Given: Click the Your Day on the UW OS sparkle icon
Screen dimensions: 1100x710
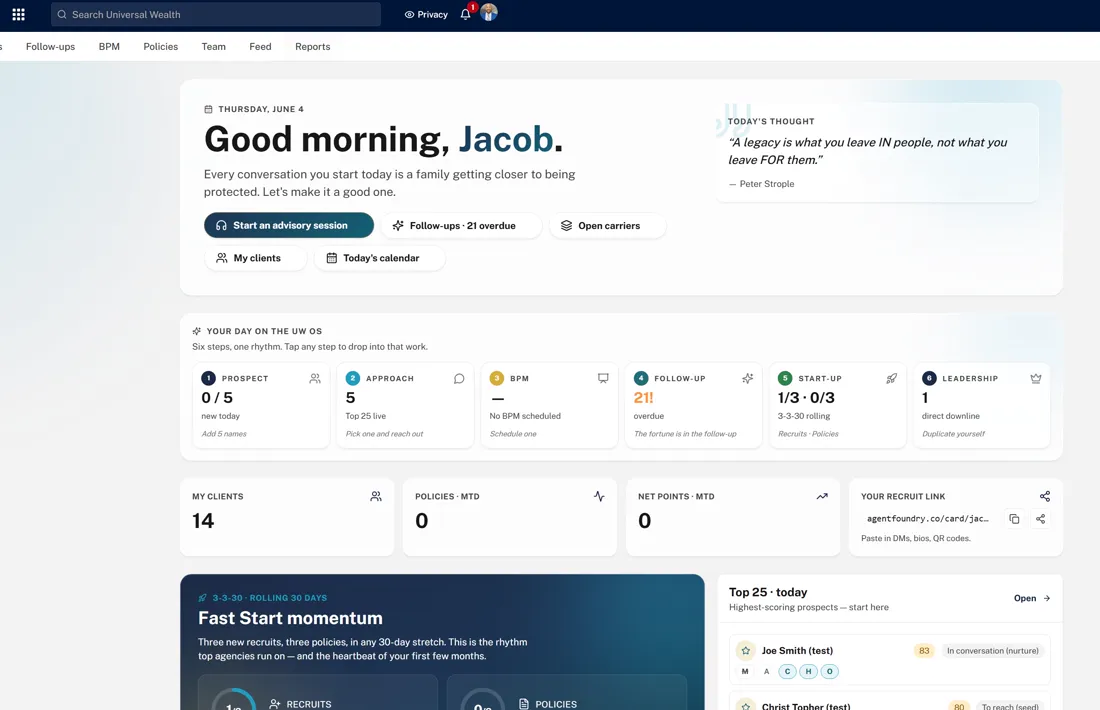Looking at the screenshot, I should pos(196,331).
